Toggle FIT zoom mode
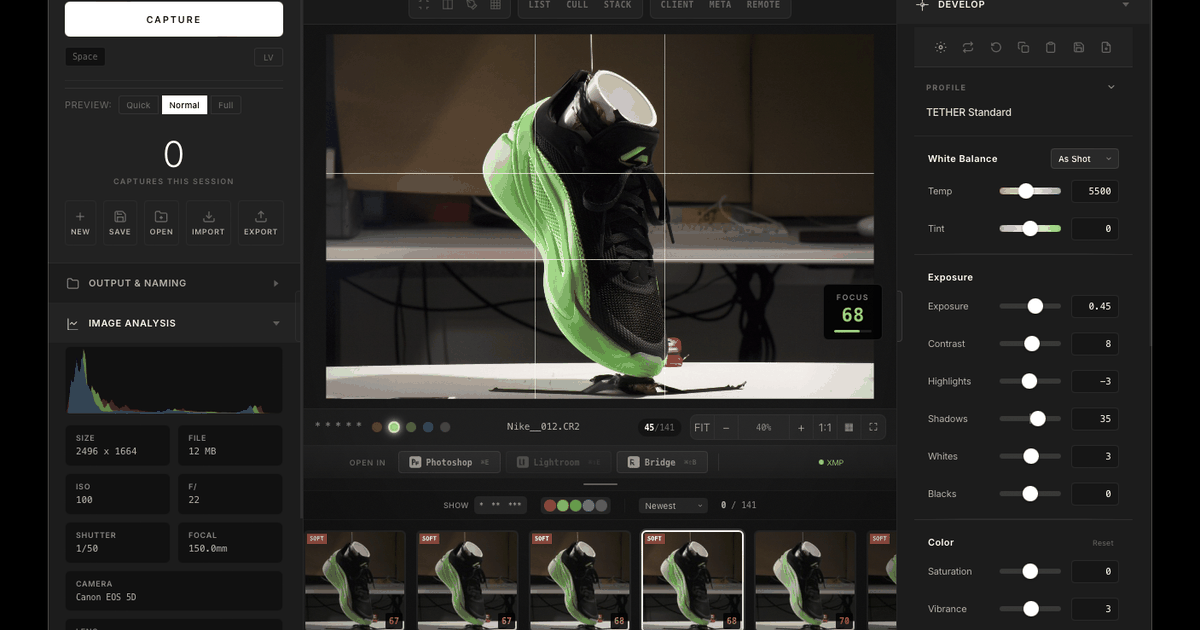Image resolution: width=1200 pixels, height=630 pixels. (x=702, y=428)
